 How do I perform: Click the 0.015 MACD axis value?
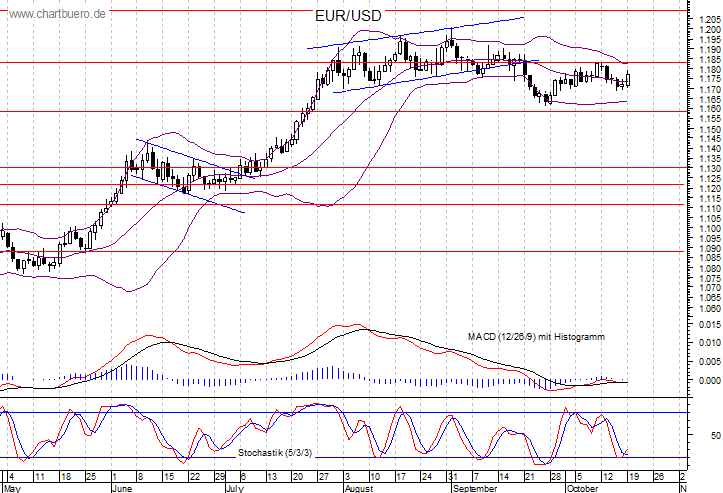710,325
